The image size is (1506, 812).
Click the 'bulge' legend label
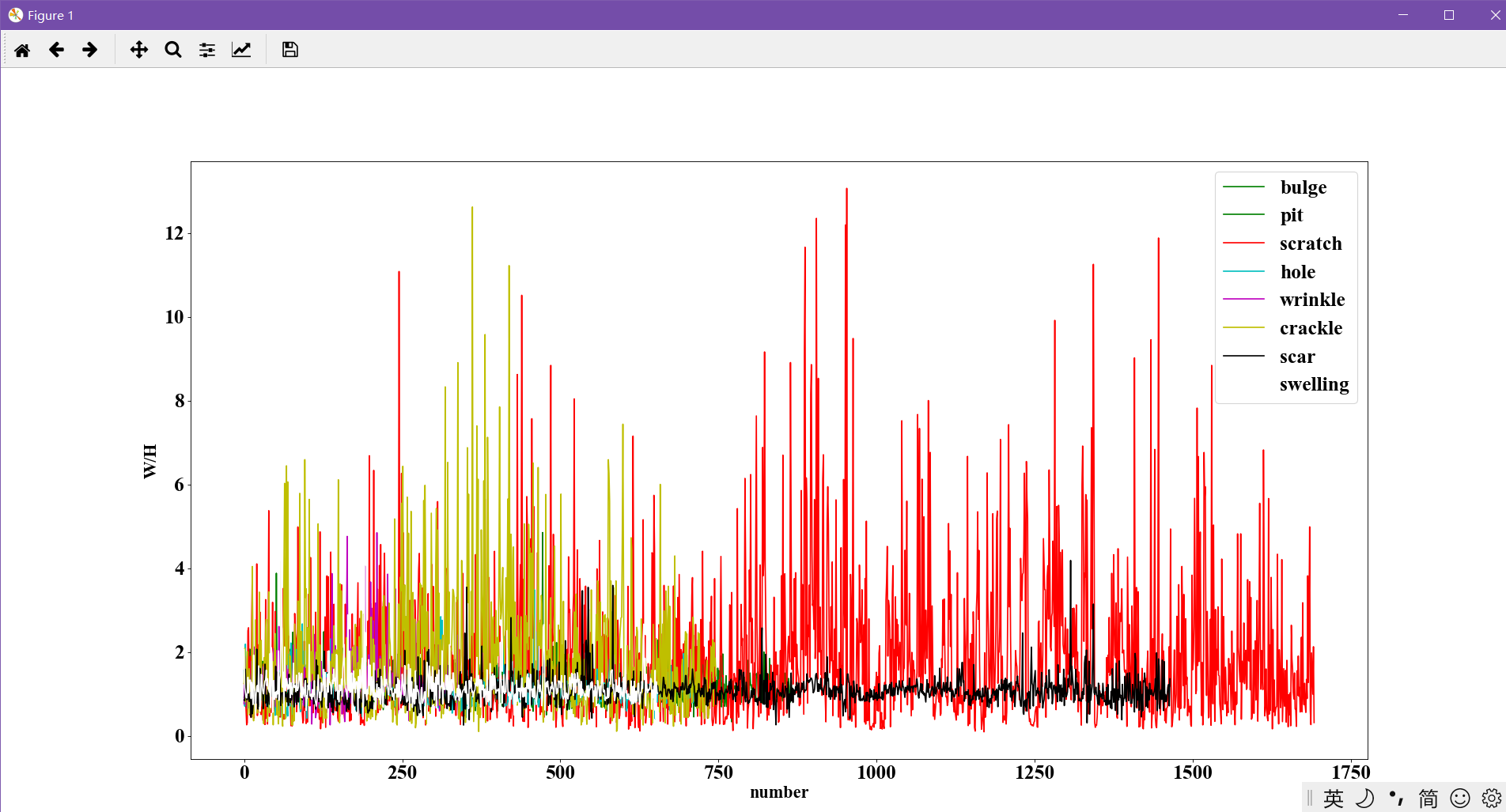(1304, 187)
